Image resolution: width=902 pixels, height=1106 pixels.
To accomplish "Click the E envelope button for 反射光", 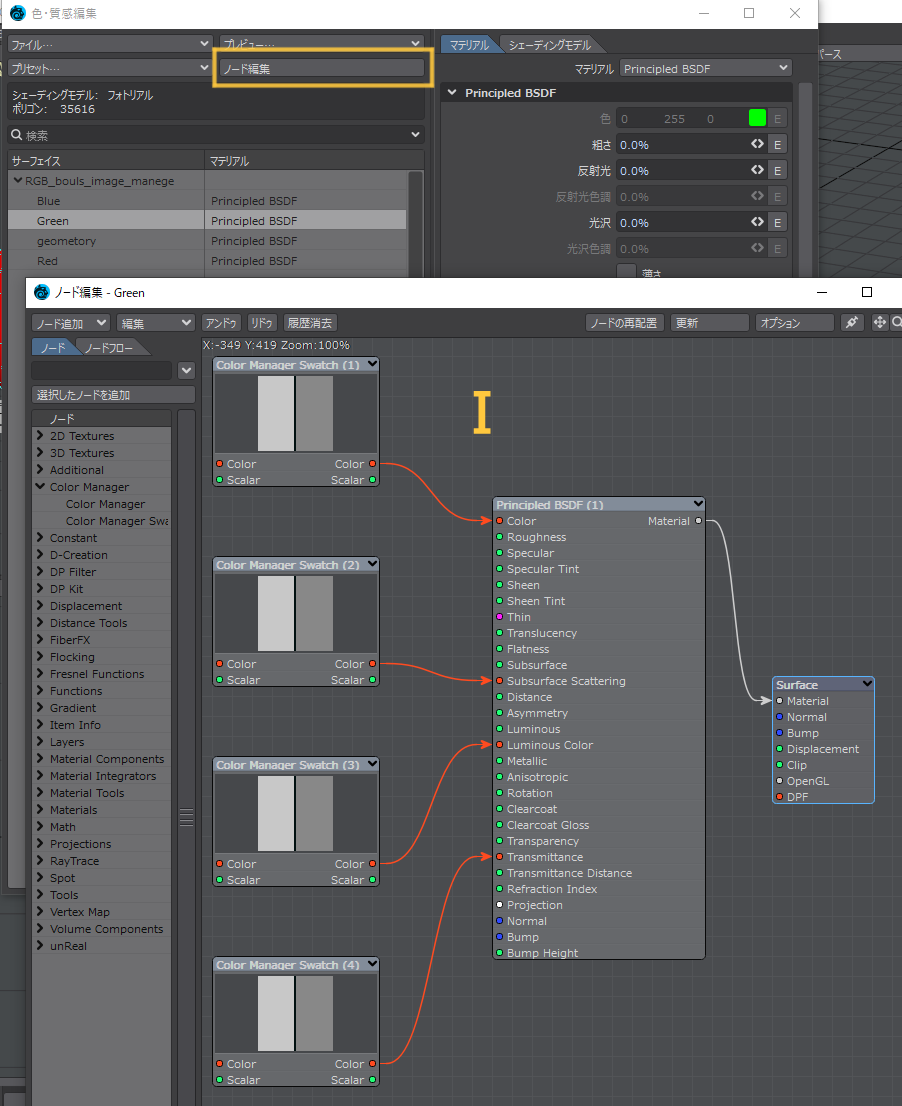I will pos(777,171).
